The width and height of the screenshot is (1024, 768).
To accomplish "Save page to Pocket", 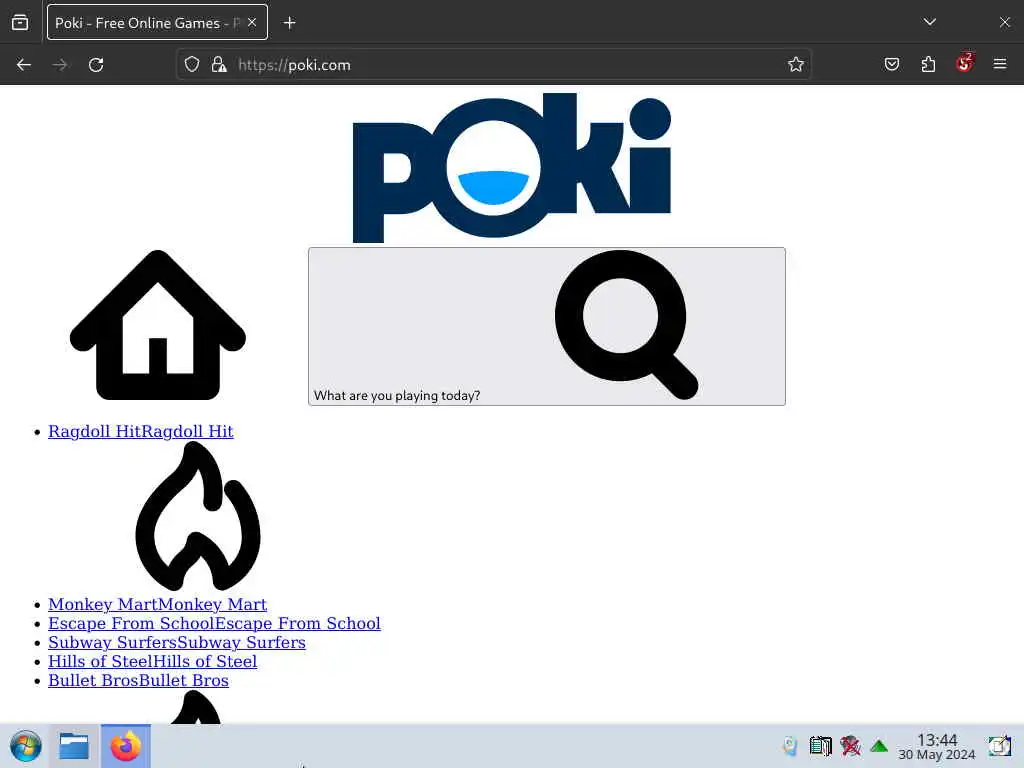I will point(891,65).
